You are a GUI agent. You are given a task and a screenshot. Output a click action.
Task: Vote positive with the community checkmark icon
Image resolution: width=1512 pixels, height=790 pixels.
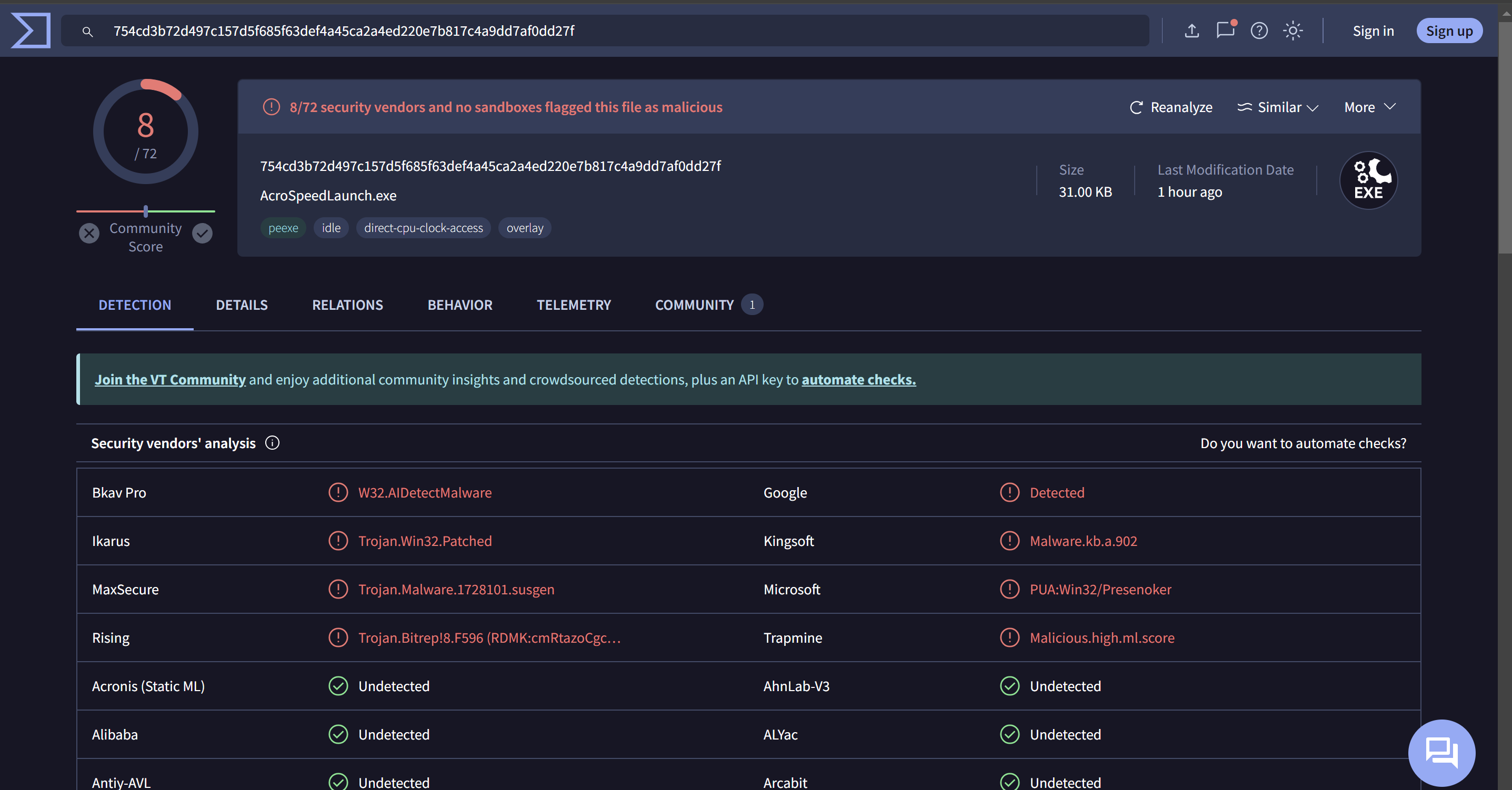coord(203,234)
